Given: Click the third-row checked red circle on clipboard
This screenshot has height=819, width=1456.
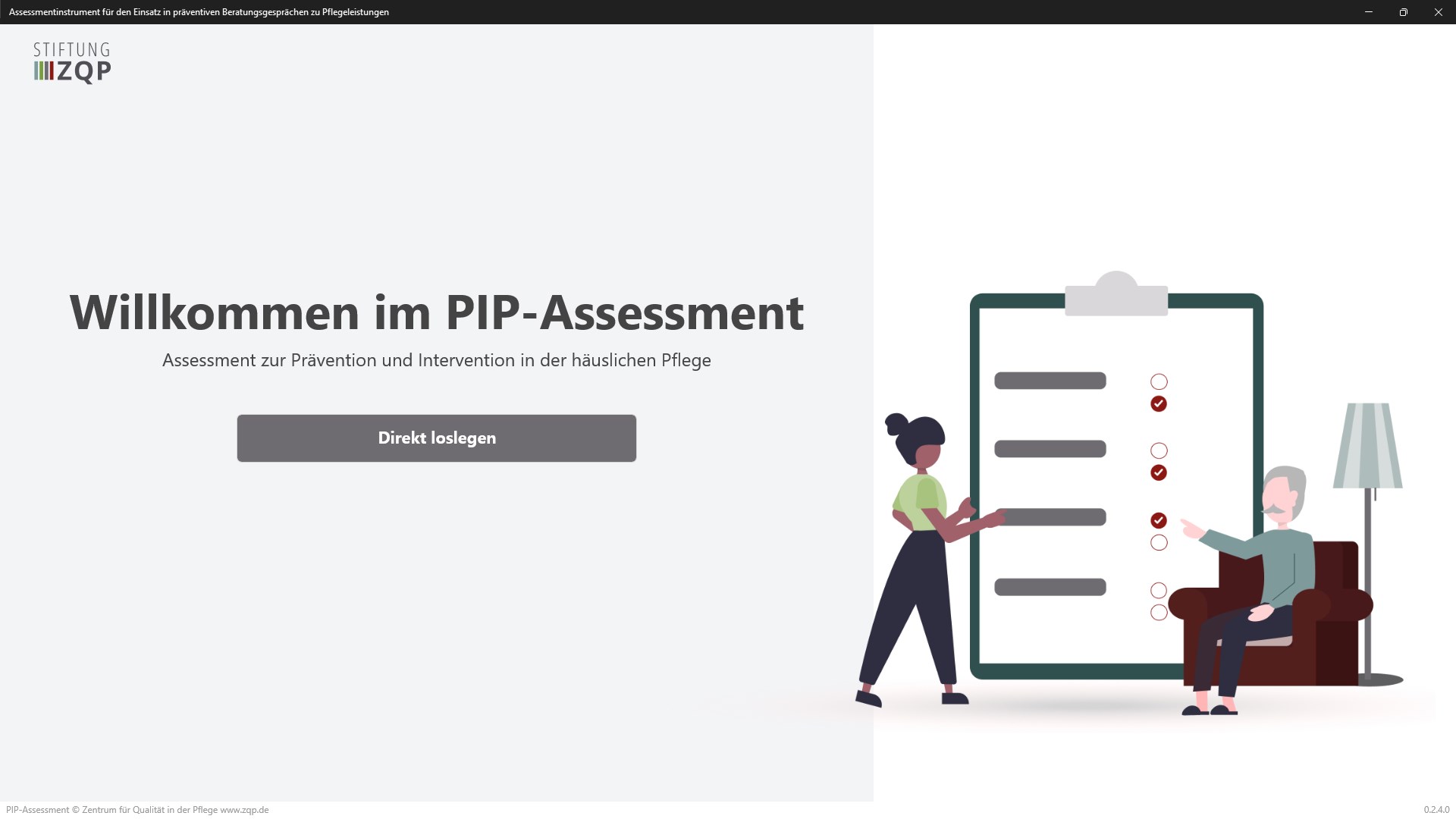Looking at the screenshot, I should tap(1158, 520).
